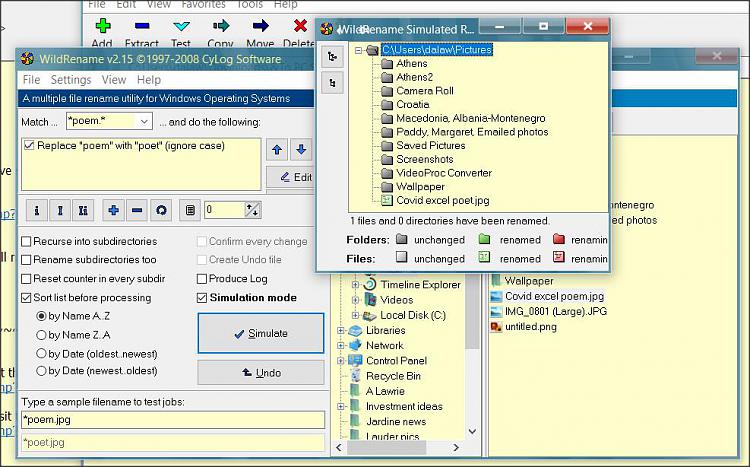Click the WildRename app icon in main title bar

[27, 59]
